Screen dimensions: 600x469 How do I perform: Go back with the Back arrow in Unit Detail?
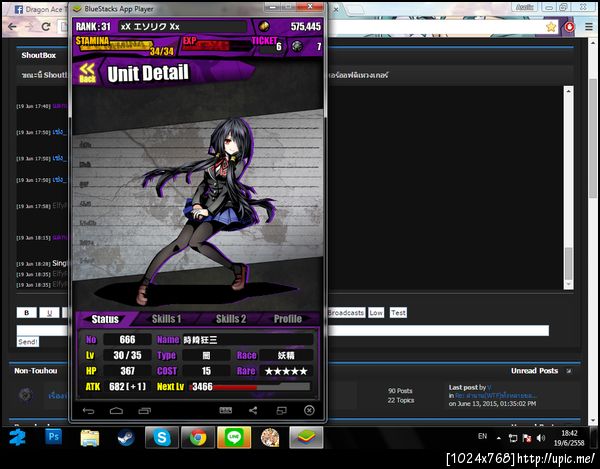coord(87,73)
